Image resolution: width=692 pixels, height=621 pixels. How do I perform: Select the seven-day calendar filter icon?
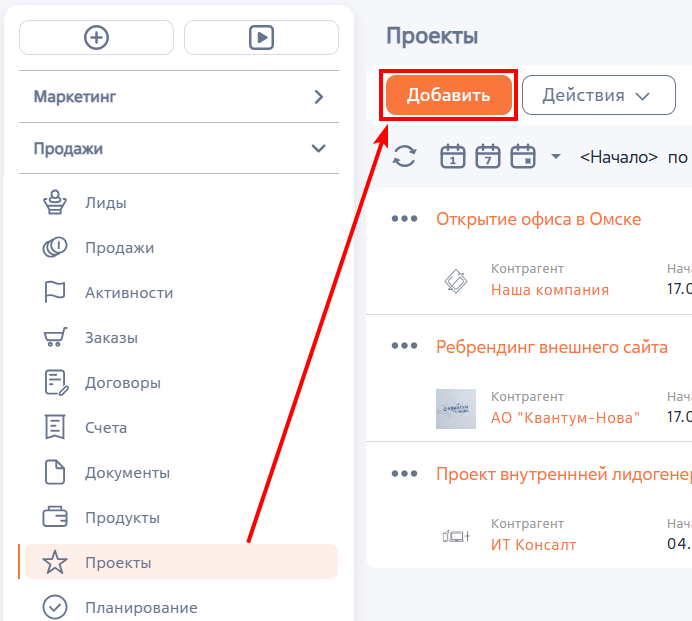click(488, 156)
